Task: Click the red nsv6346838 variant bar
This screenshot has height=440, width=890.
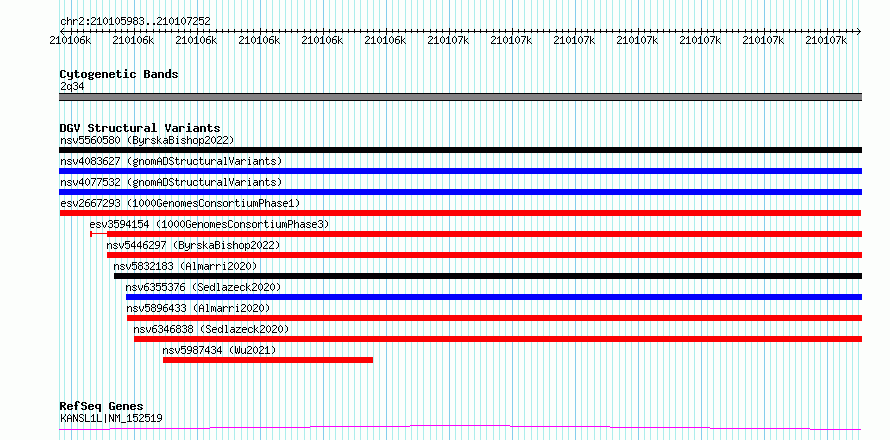Action: coord(498,339)
